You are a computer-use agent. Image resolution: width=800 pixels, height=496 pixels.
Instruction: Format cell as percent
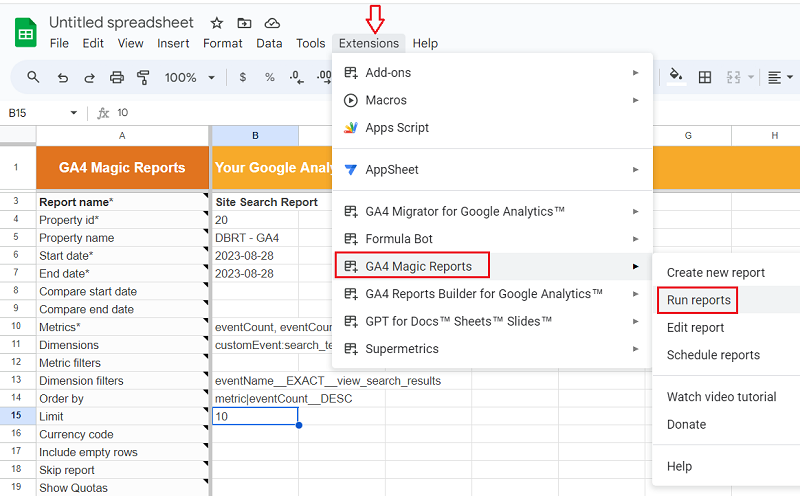(269, 77)
